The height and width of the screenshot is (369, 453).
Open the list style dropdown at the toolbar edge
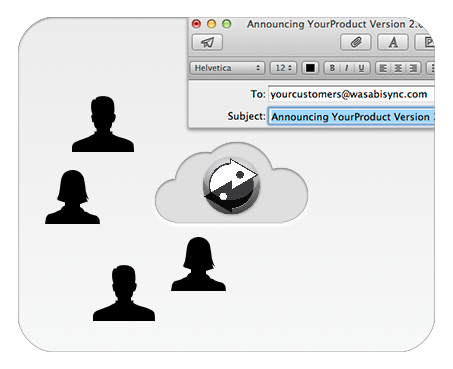point(431,68)
